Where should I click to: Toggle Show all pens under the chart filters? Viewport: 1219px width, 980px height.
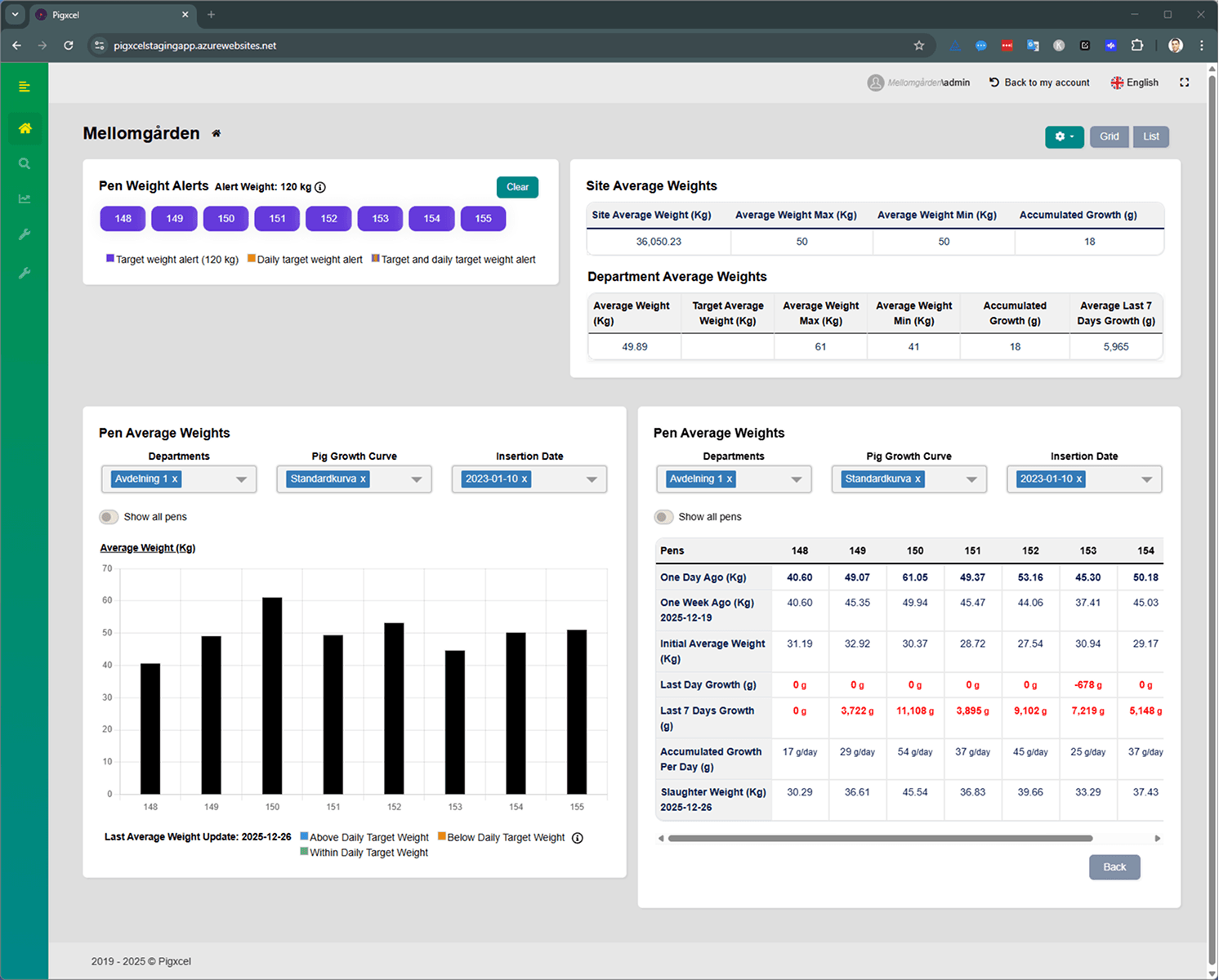click(108, 517)
